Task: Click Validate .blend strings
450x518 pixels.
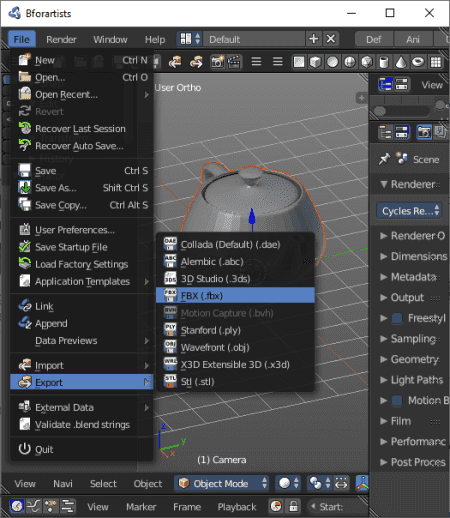Action: point(82,425)
